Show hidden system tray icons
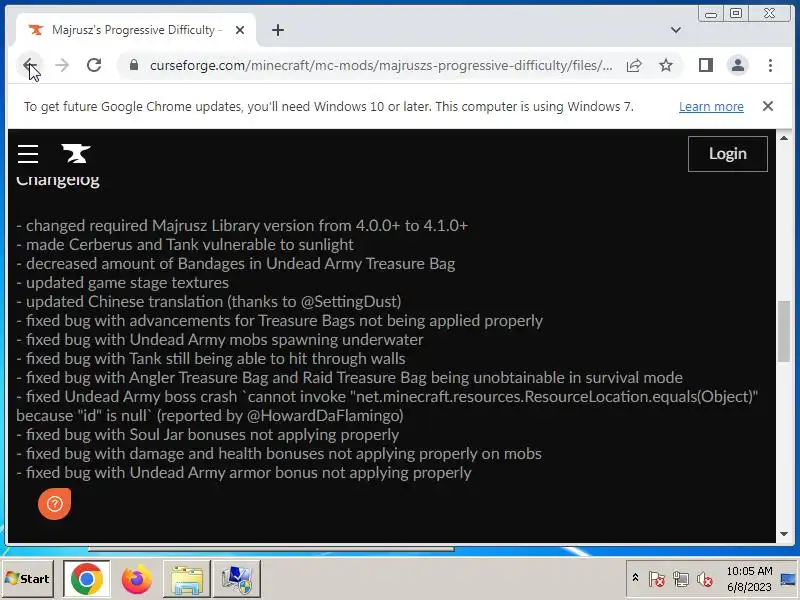The width and height of the screenshot is (800, 600). point(635,578)
